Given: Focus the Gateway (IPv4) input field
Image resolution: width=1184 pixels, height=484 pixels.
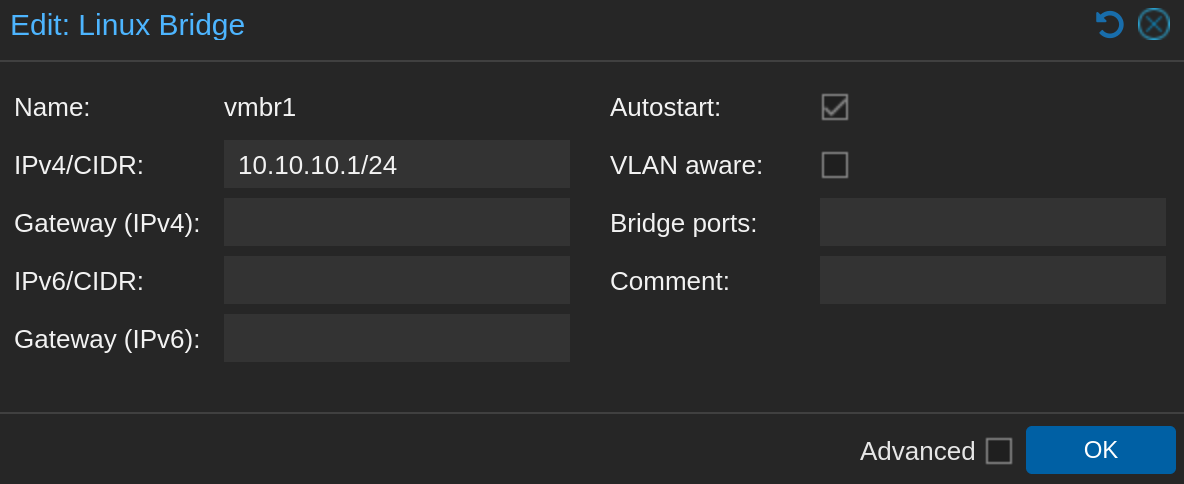Looking at the screenshot, I should (396, 222).
